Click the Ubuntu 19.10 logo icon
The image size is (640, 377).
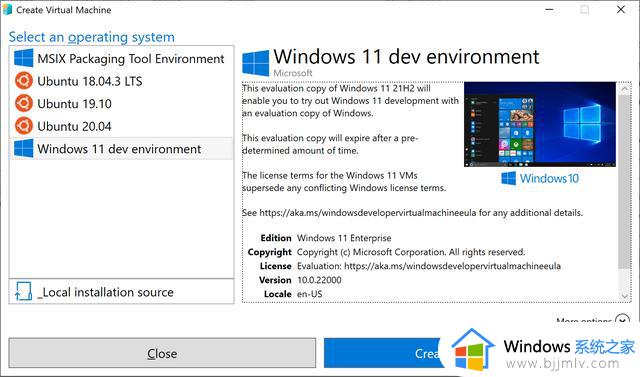[x=24, y=103]
